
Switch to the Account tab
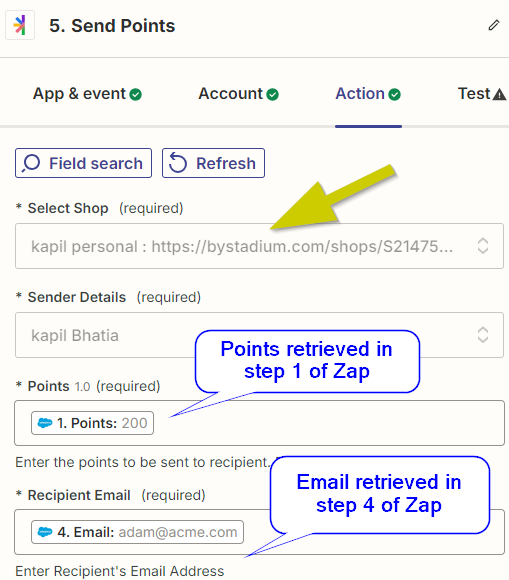click(x=239, y=94)
